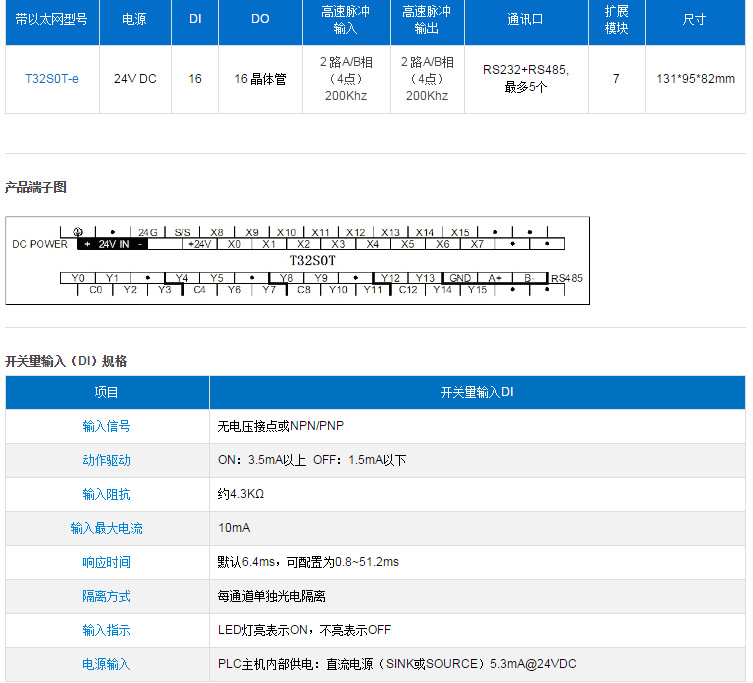Viewport: 753px width, 683px height.
Task: Click the X15 terminal in diagram
Action: [x=460, y=232]
